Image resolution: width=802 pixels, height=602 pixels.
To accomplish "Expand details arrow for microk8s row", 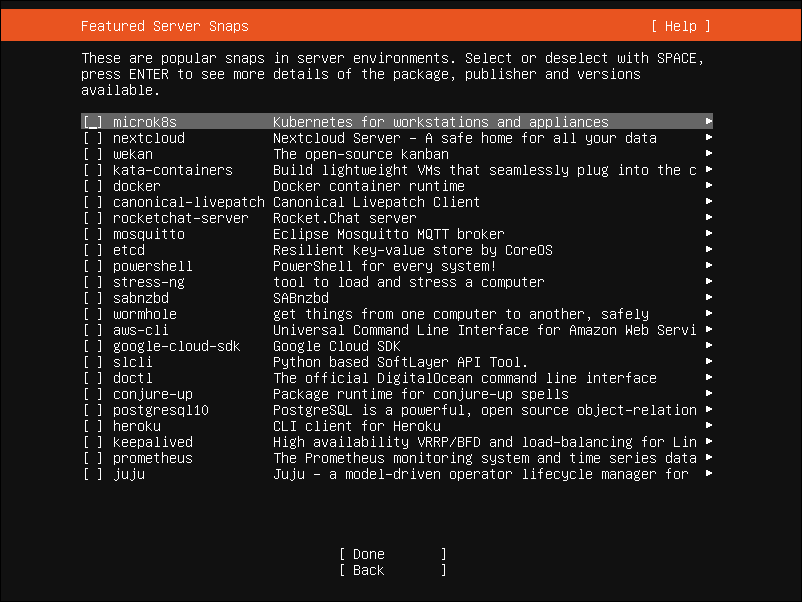I will (708, 122).
